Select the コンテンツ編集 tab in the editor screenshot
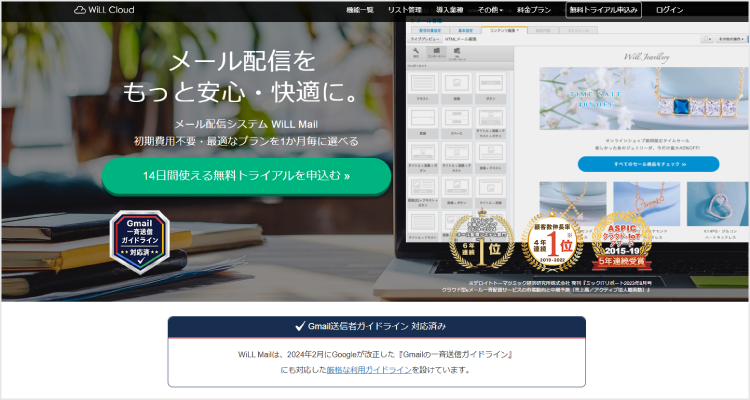This screenshot has width=750, height=400. [504, 30]
